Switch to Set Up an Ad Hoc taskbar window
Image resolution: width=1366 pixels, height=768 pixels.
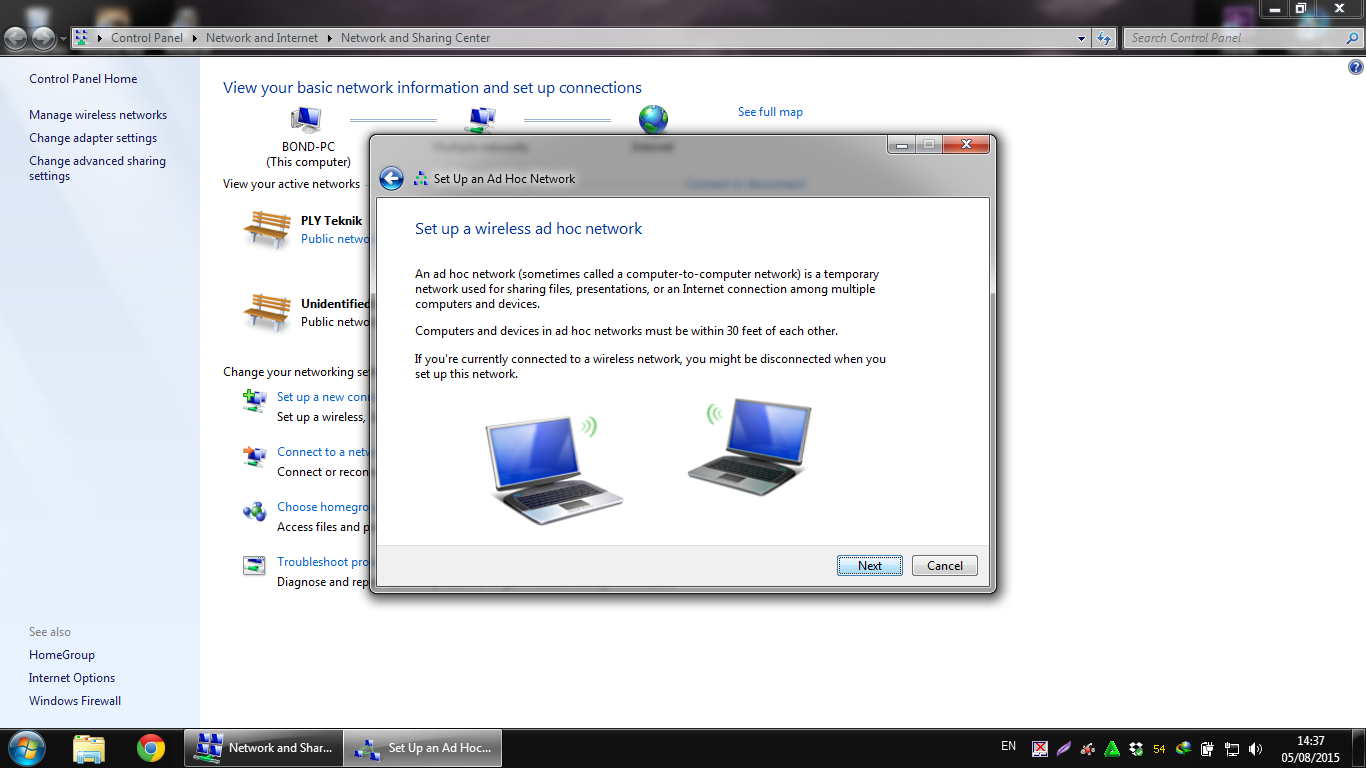(x=423, y=748)
